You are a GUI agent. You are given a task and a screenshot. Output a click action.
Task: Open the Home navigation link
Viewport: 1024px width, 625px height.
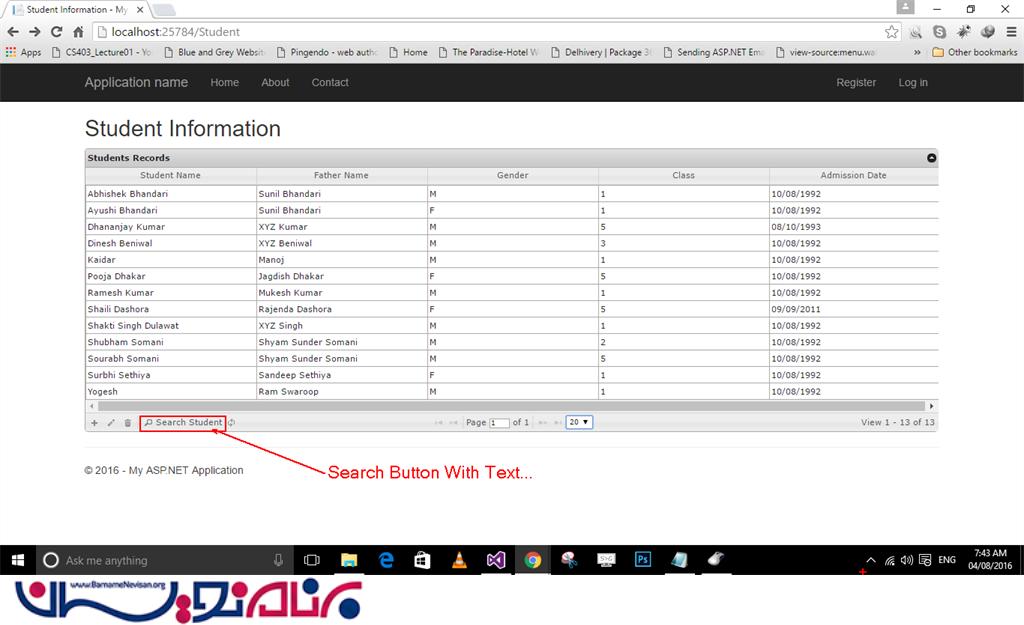click(x=224, y=83)
